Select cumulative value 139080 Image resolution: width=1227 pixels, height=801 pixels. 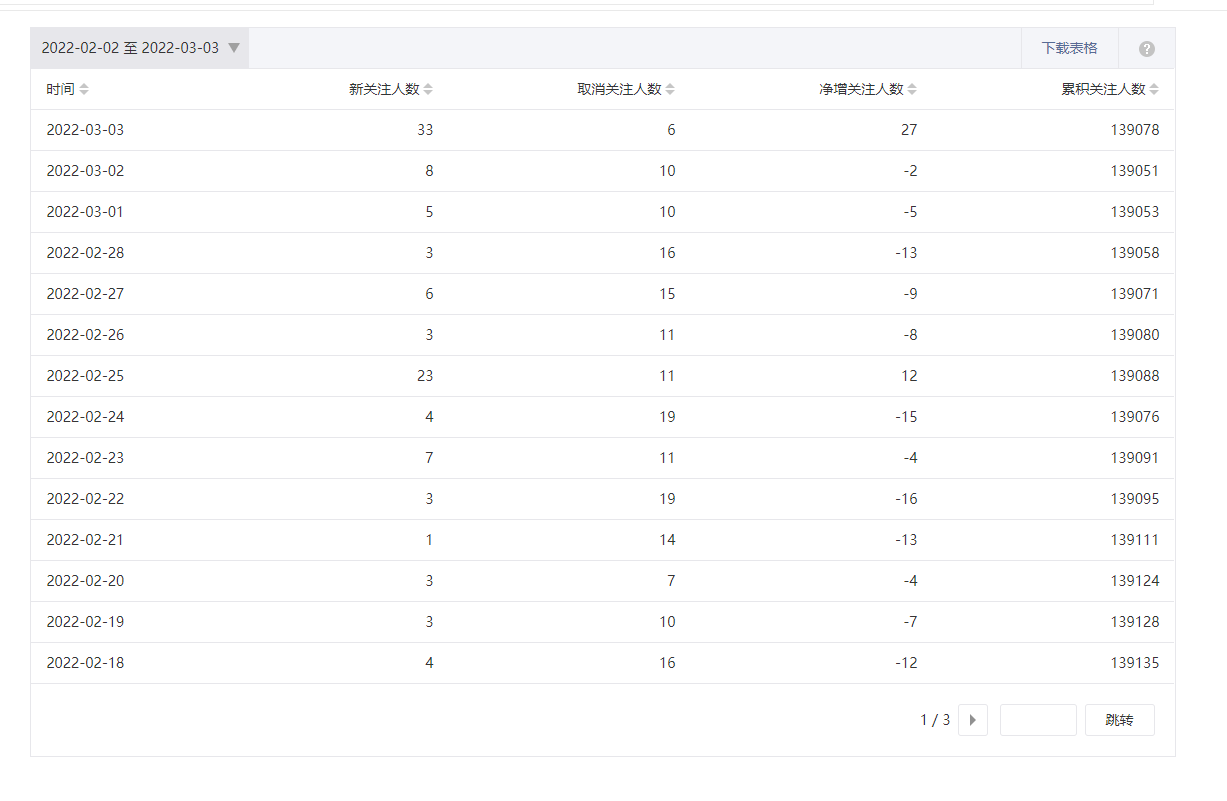click(1135, 335)
